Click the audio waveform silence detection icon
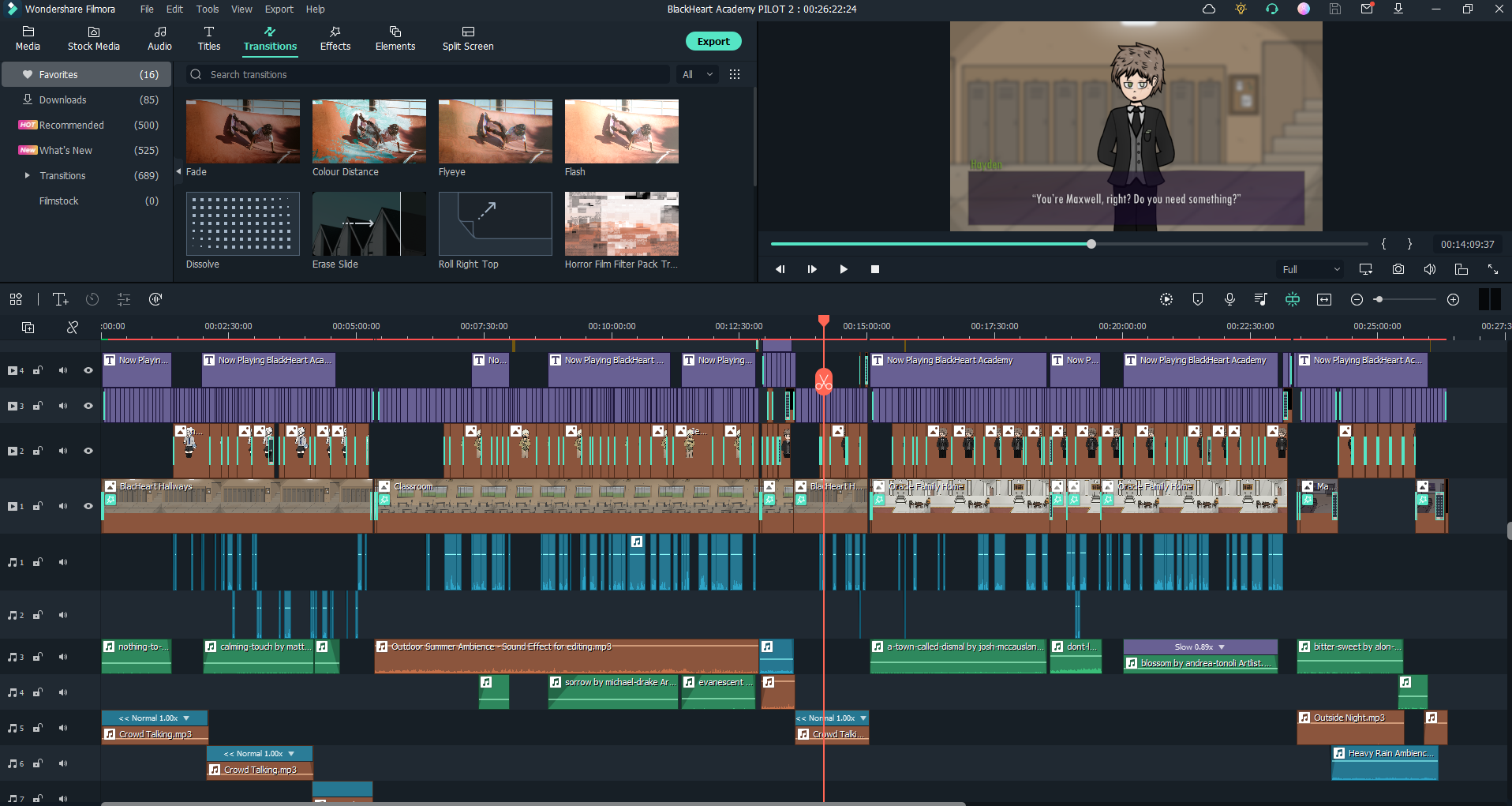1512x806 pixels. coord(155,299)
